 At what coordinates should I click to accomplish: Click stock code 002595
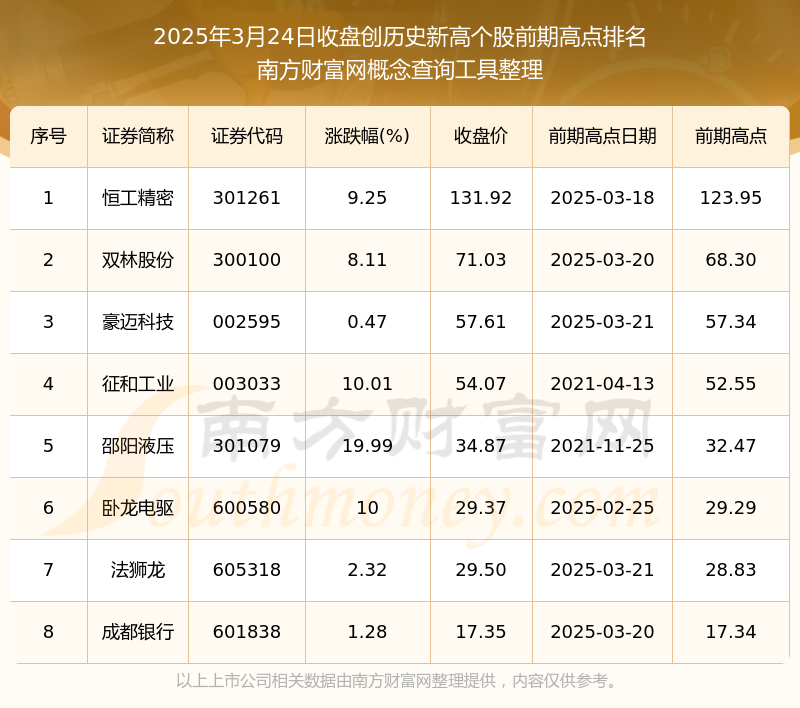(247, 322)
